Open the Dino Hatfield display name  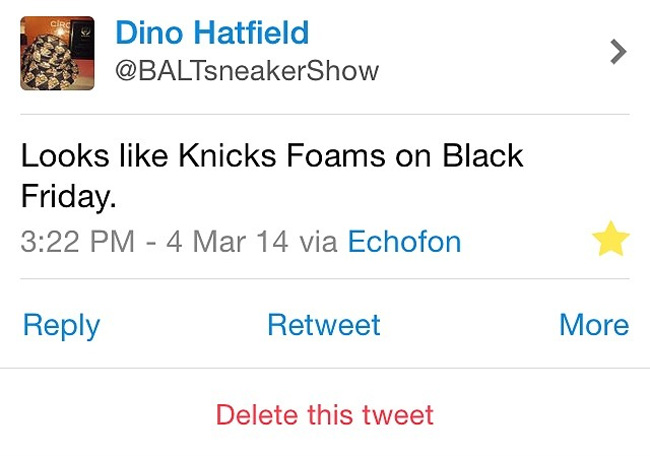coord(212,32)
